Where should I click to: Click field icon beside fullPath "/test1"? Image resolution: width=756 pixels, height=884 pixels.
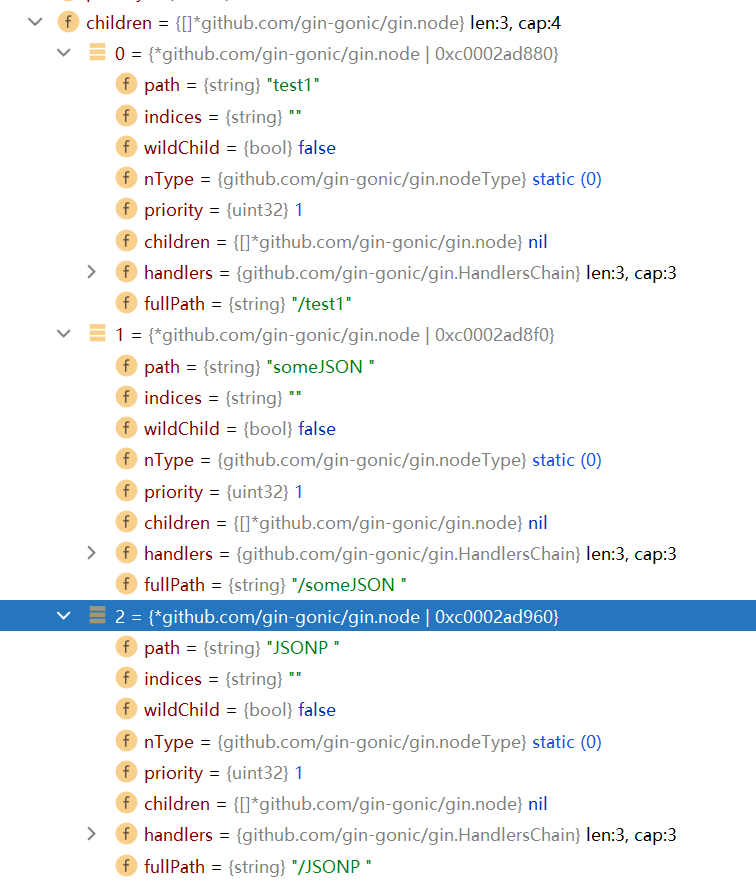point(126,303)
